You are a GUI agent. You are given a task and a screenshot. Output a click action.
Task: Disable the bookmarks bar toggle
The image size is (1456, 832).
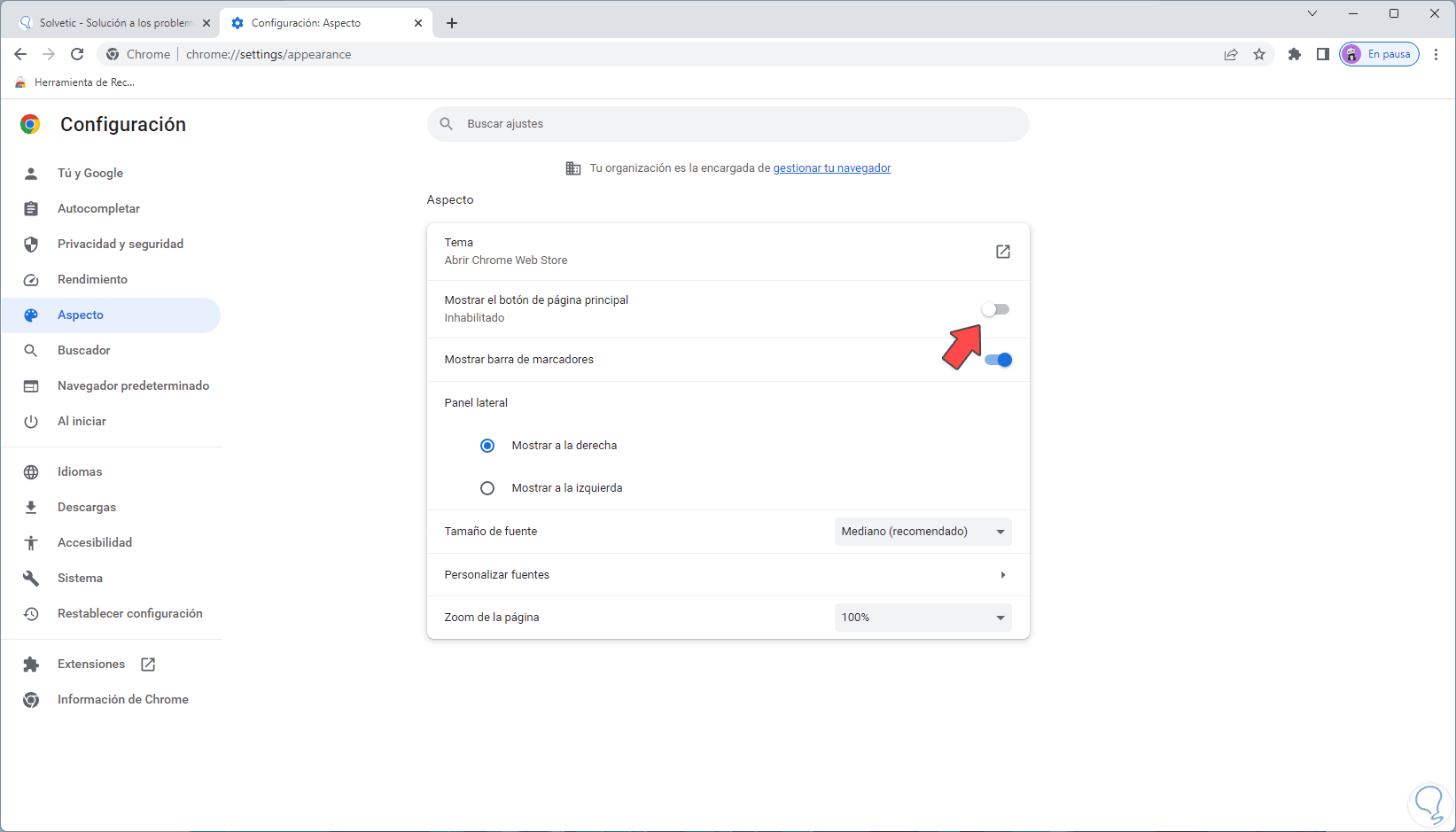998,360
